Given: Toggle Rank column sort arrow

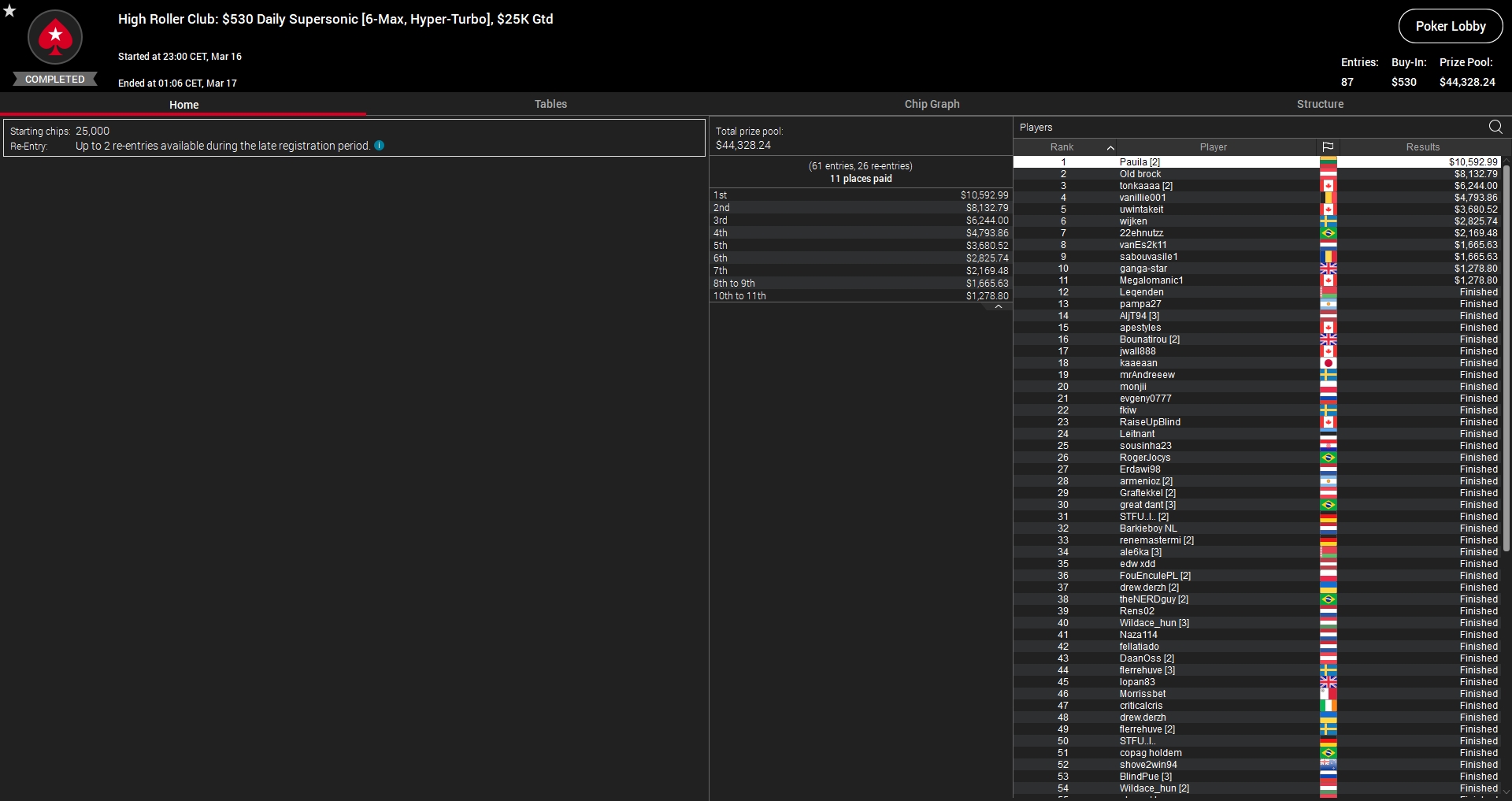Looking at the screenshot, I should [1110, 147].
